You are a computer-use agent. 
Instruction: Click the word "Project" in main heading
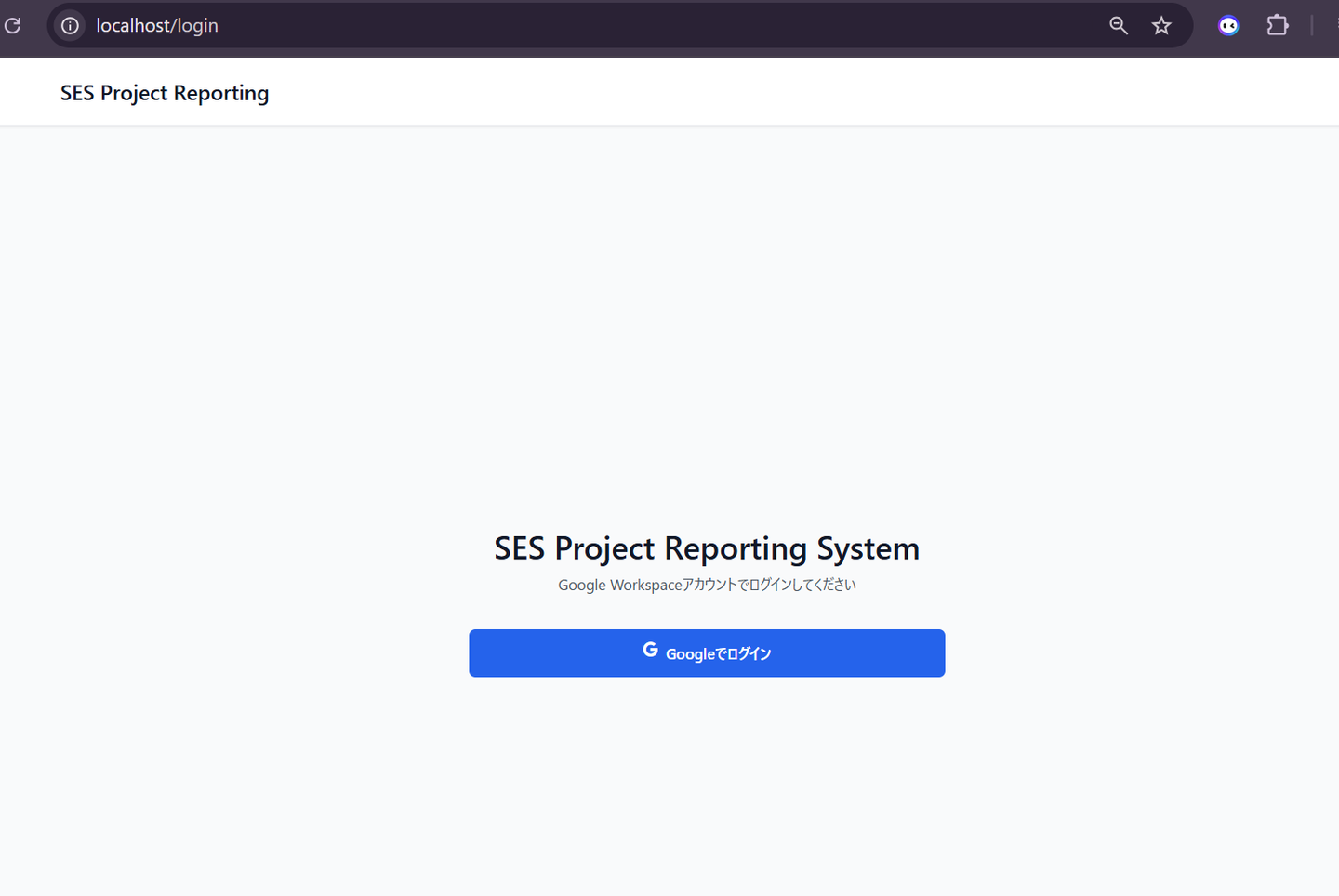604,548
